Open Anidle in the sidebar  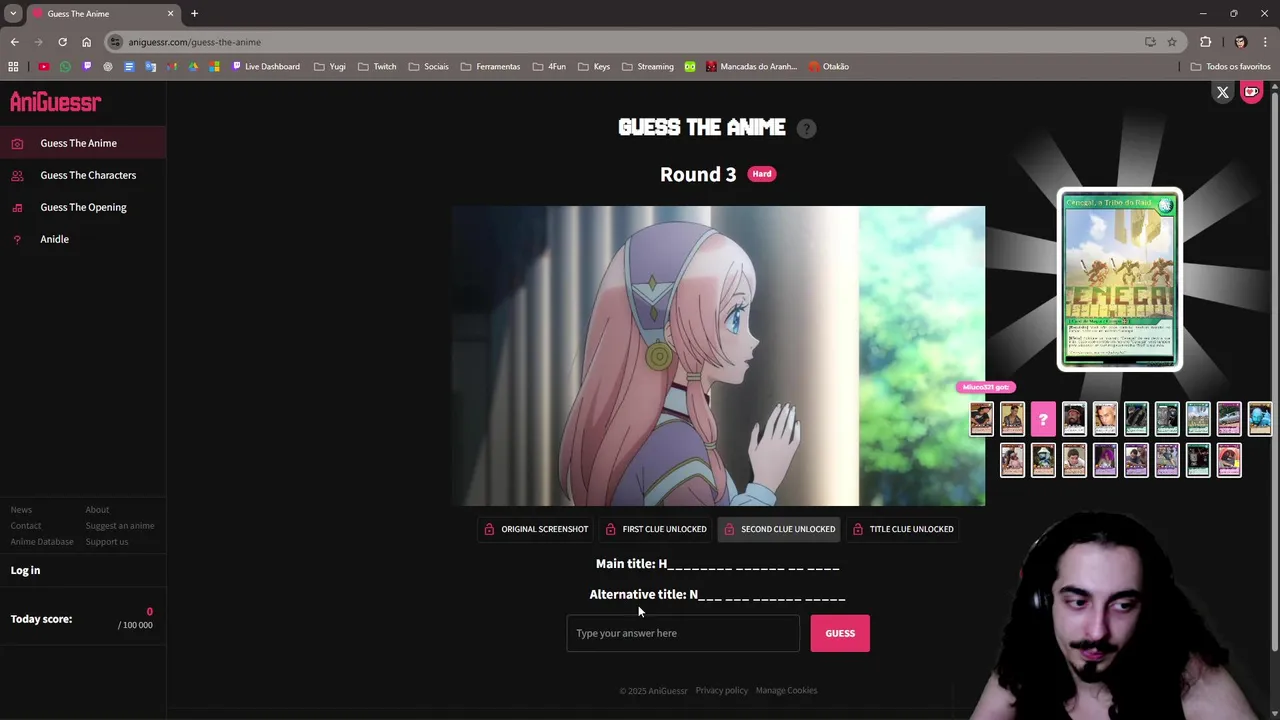point(83,239)
